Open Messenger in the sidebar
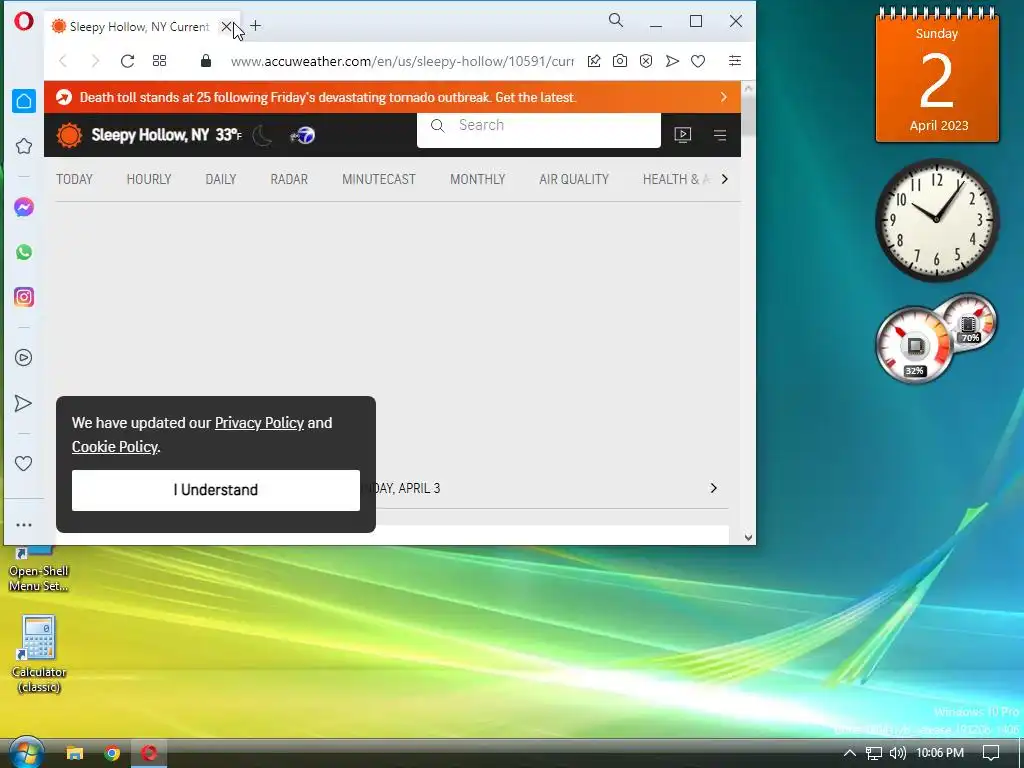Viewport: 1024px width, 768px height. coord(24,207)
